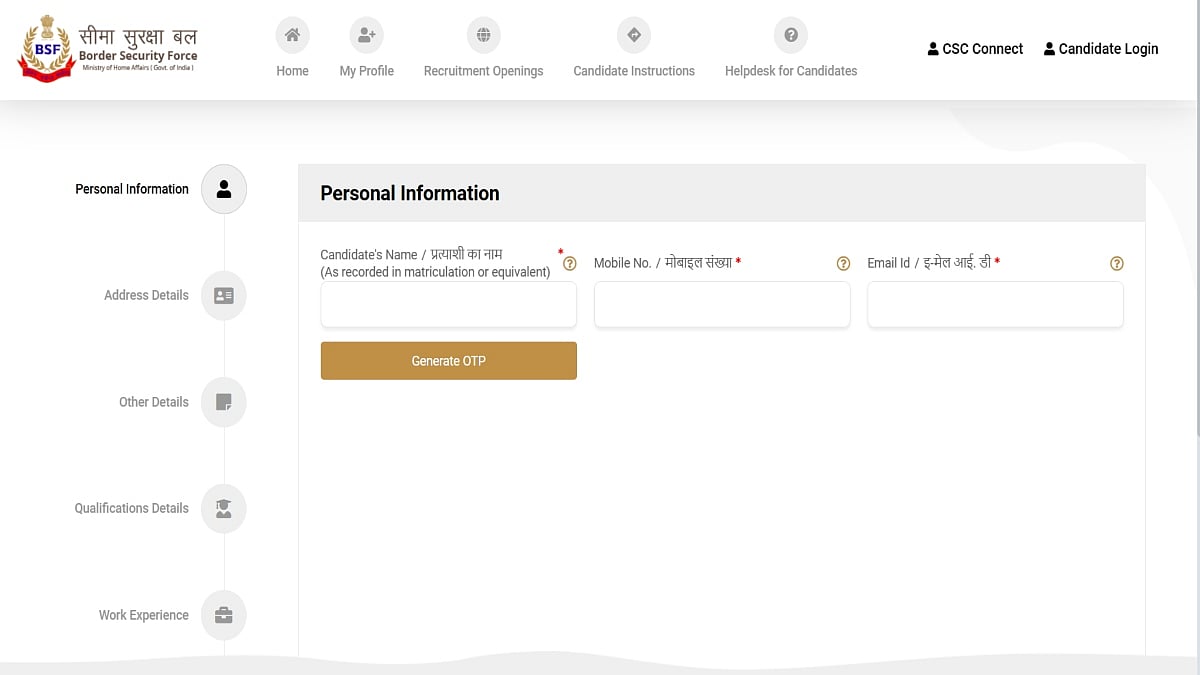Show help tooltip for Mobile No.
Image resolution: width=1200 pixels, height=675 pixels.
[x=843, y=264]
